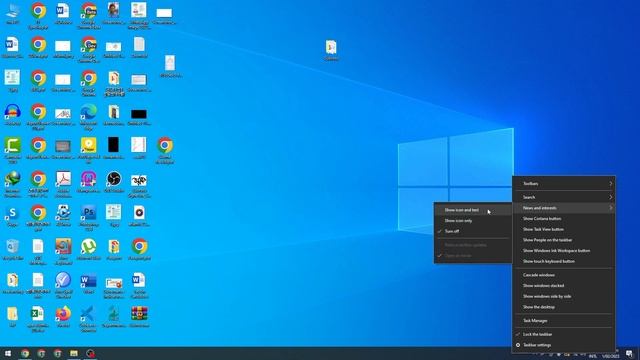Select the Firefox desktop shortcut
The height and width of the screenshot is (360, 640).
coord(63,316)
